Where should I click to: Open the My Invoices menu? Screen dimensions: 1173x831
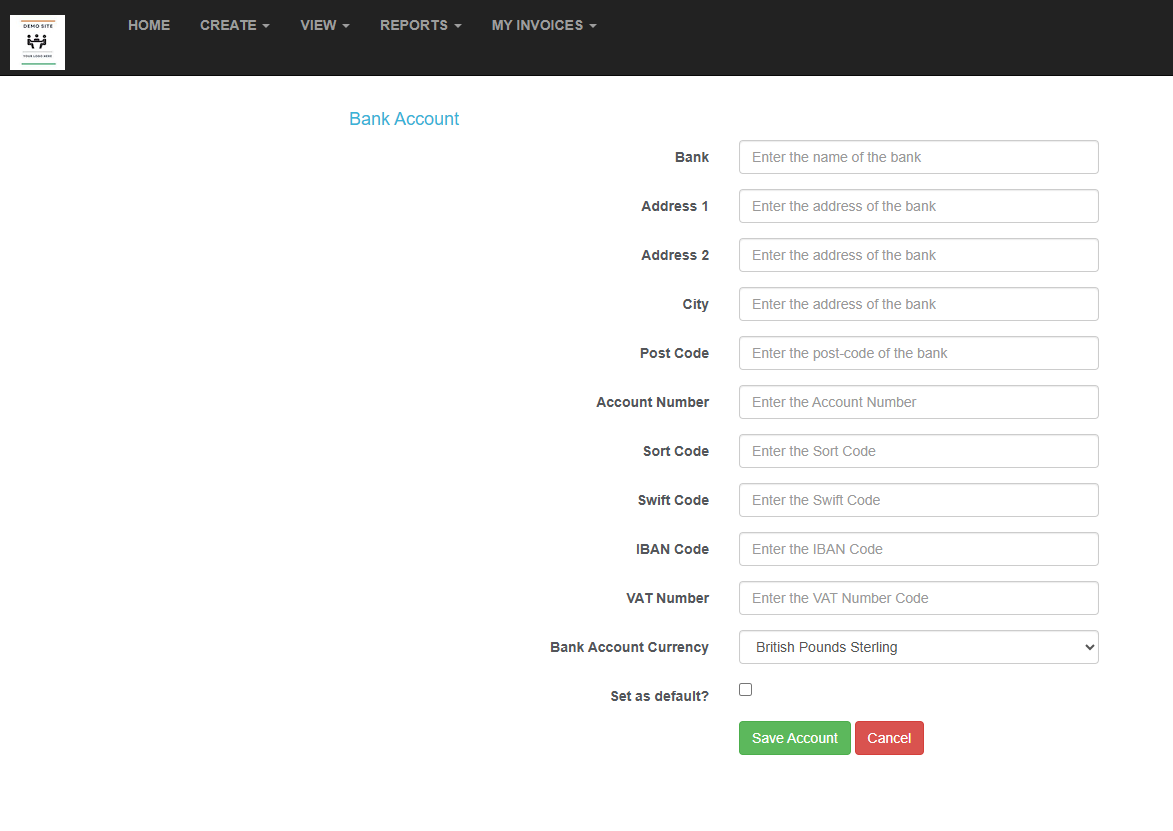(544, 25)
